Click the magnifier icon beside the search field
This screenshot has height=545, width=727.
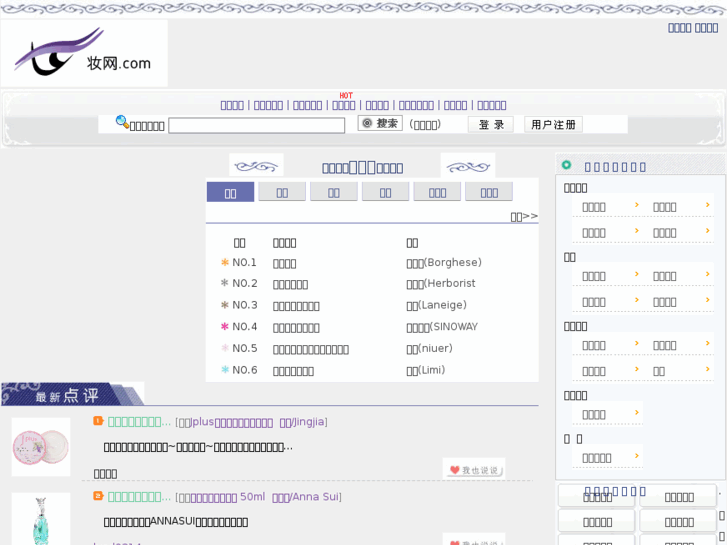coord(122,122)
